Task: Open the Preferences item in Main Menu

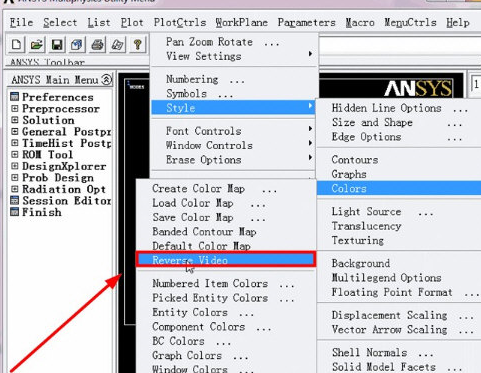Action: pyautogui.click(x=58, y=97)
